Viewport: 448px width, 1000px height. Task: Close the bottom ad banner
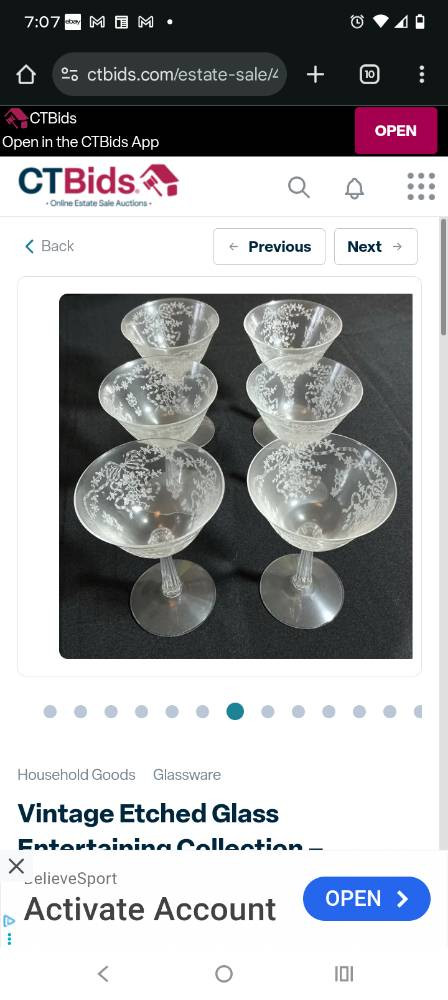tap(16, 866)
